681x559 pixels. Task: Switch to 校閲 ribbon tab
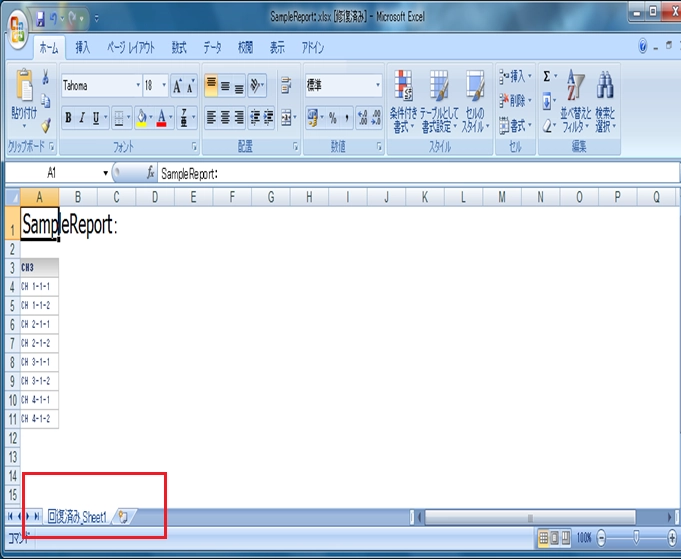245,48
